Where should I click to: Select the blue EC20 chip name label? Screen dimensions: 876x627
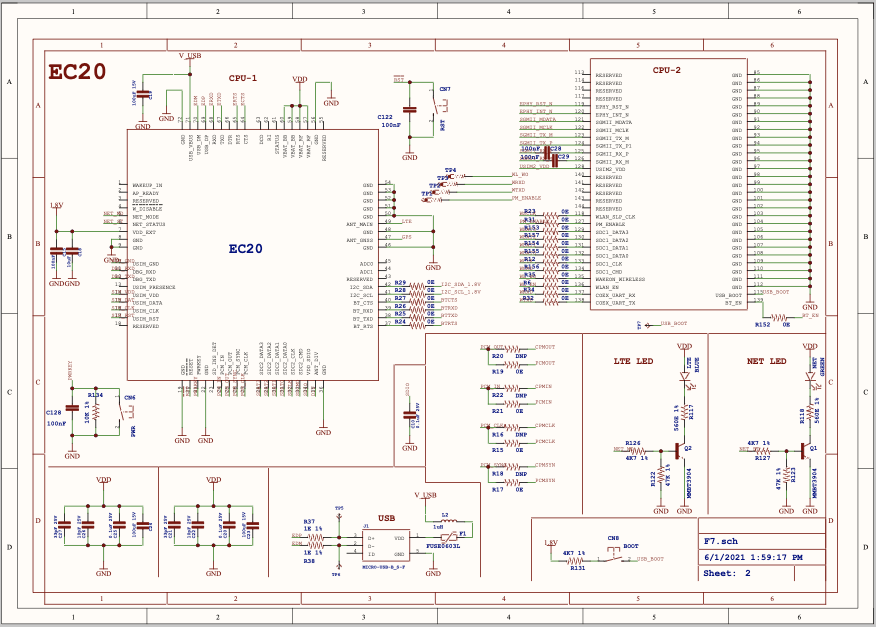[245, 249]
